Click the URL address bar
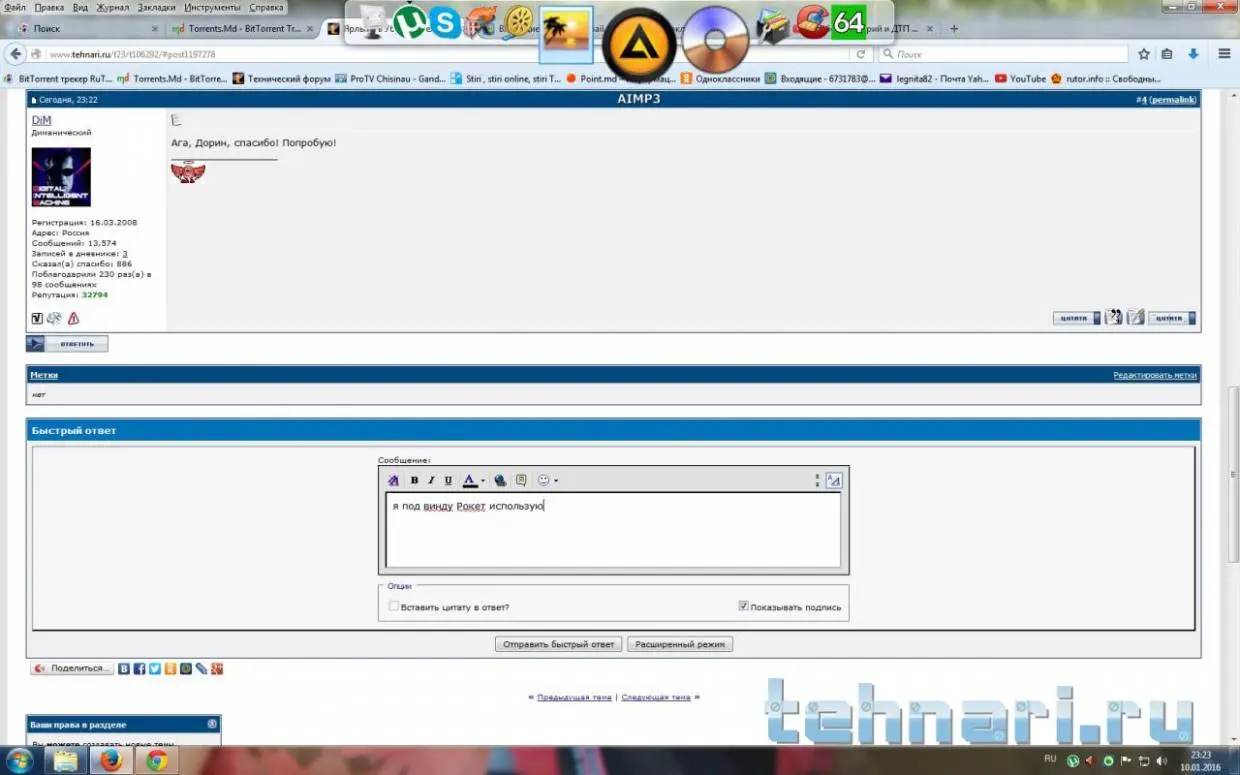Screen dimensions: 1240x775 (x=450, y=54)
